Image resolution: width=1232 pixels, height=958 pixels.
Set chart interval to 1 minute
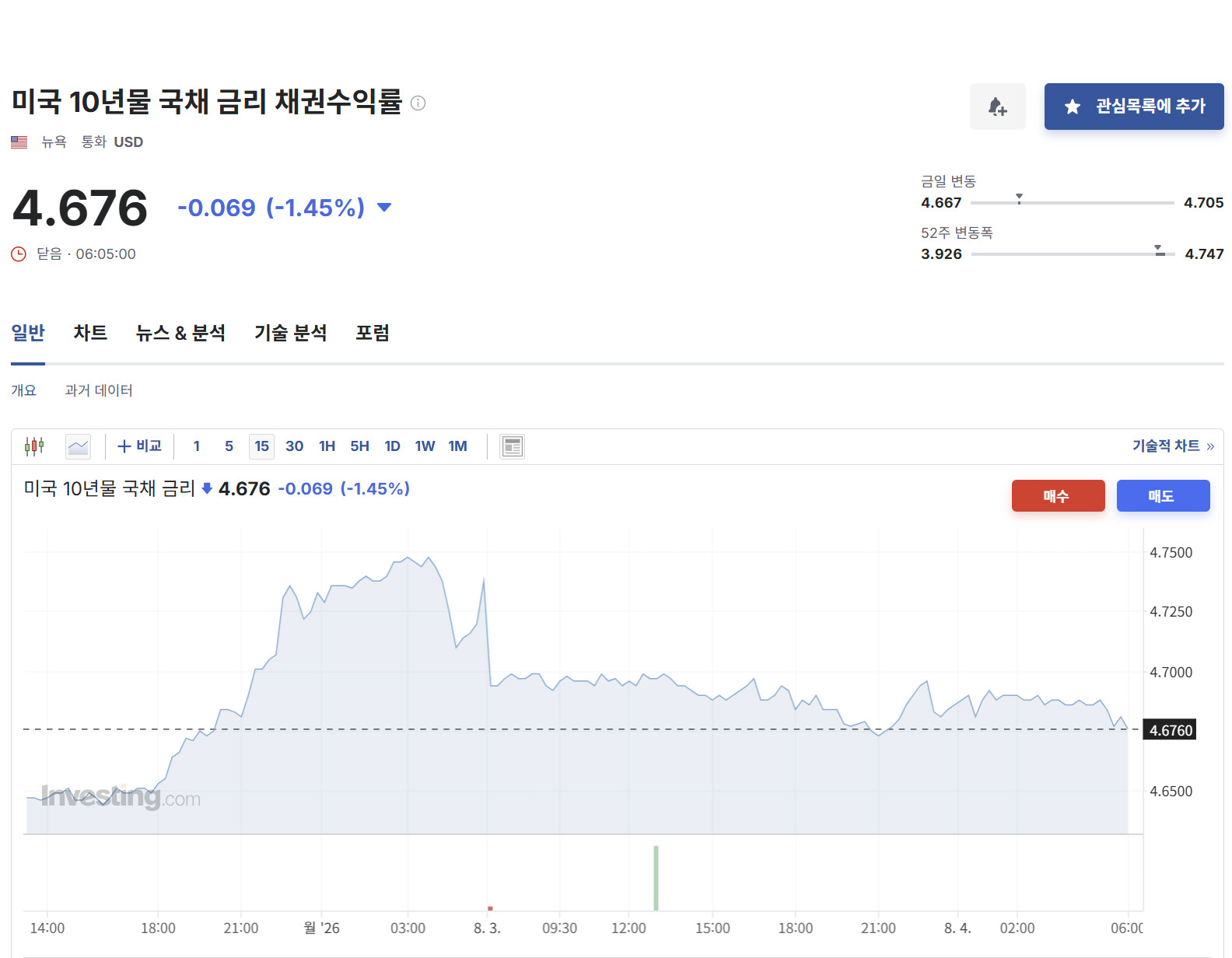point(197,446)
